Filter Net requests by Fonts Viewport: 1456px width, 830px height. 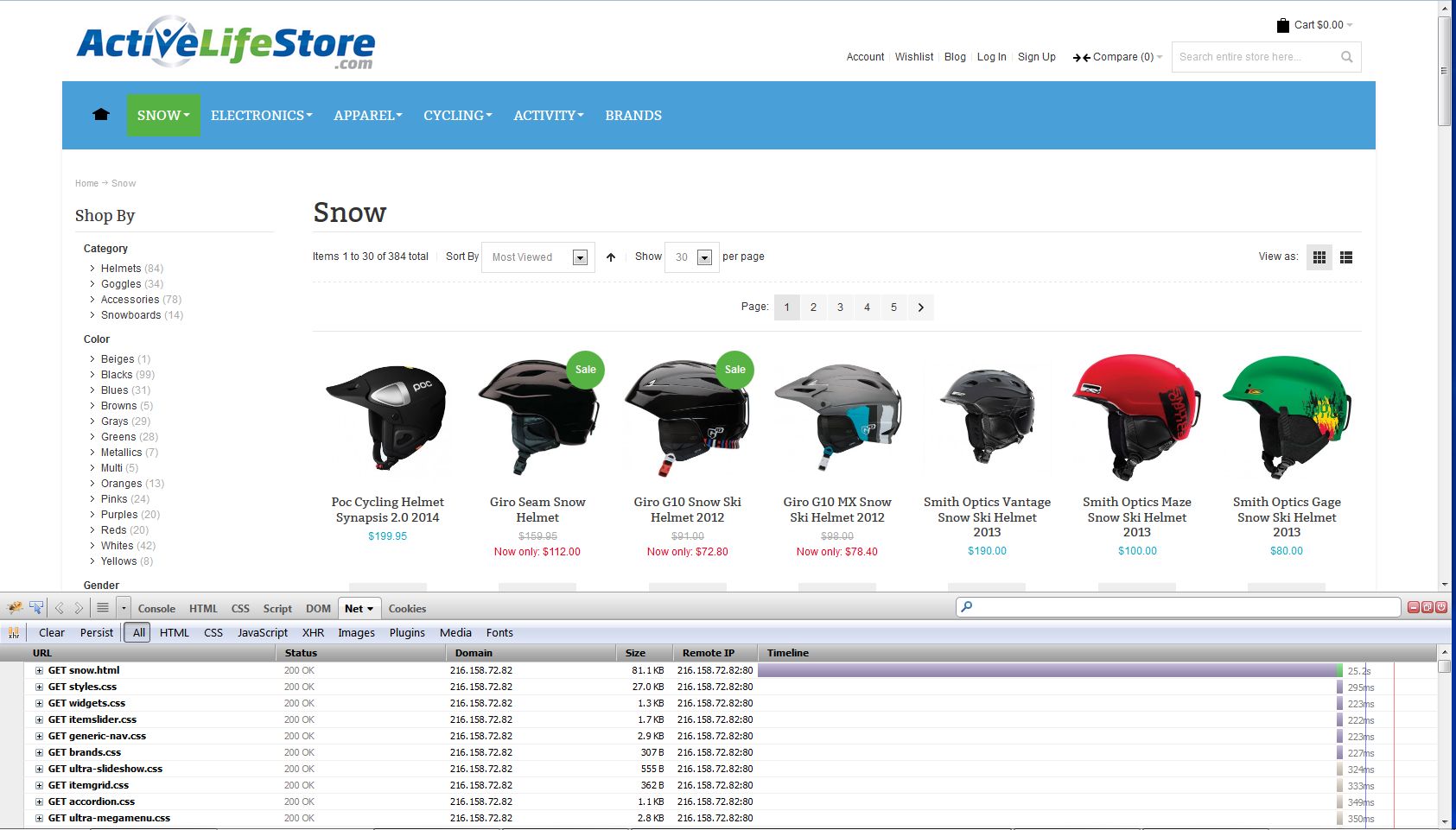pyautogui.click(x=499, y=632)
